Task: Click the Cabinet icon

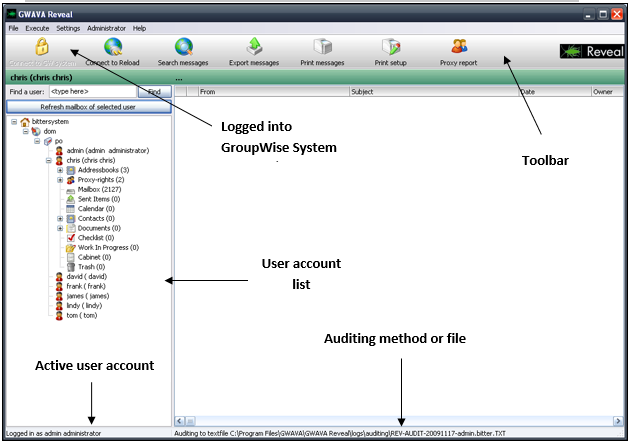Action: 71,257
